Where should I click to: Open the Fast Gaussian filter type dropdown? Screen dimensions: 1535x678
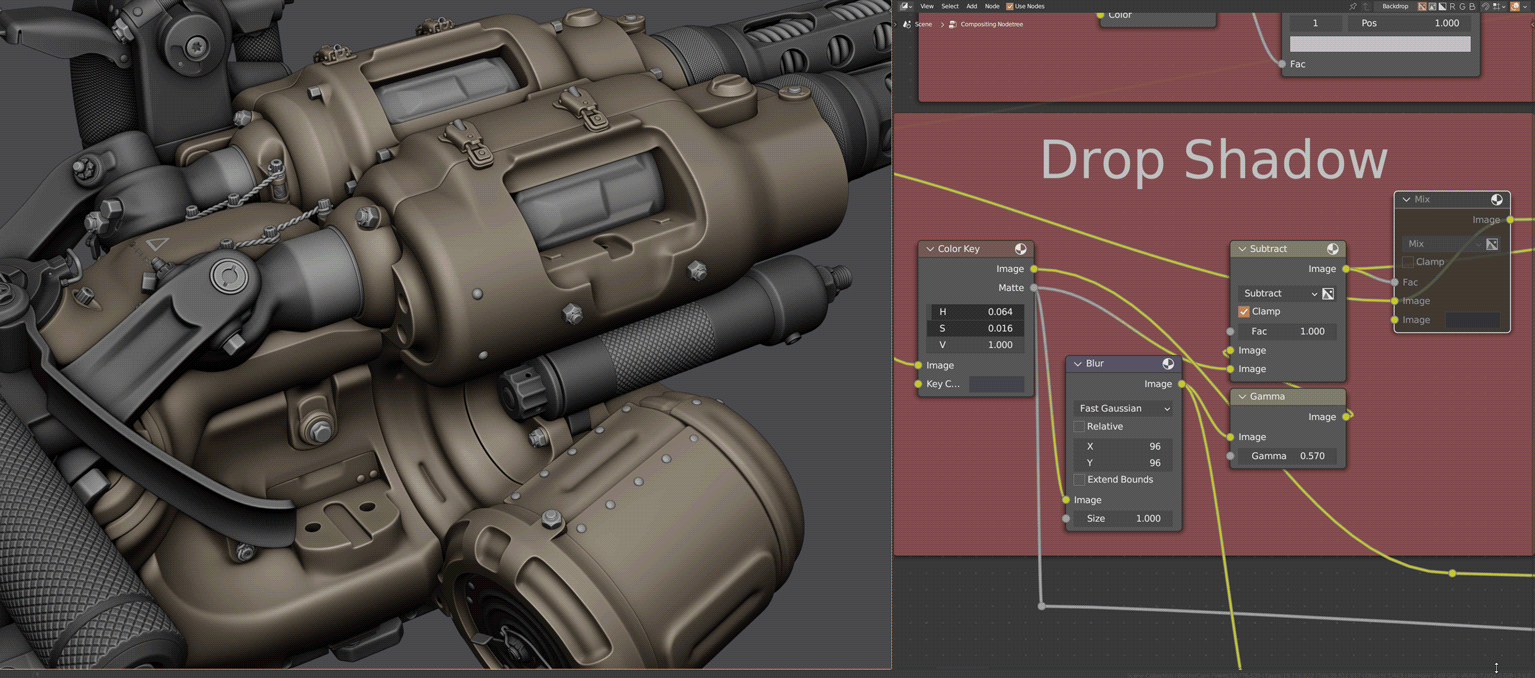point(1122,408)
